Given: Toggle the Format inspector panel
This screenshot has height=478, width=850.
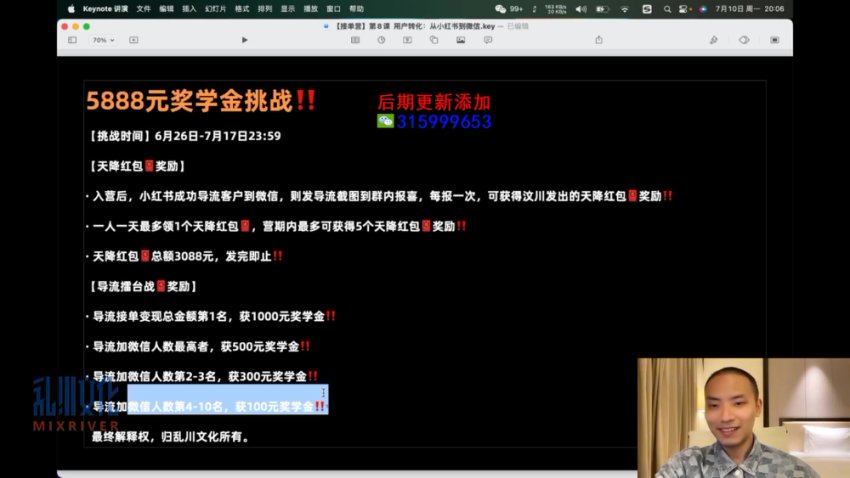Looking at the screenshot, I should pyautogui.click(x=713, y=40).
